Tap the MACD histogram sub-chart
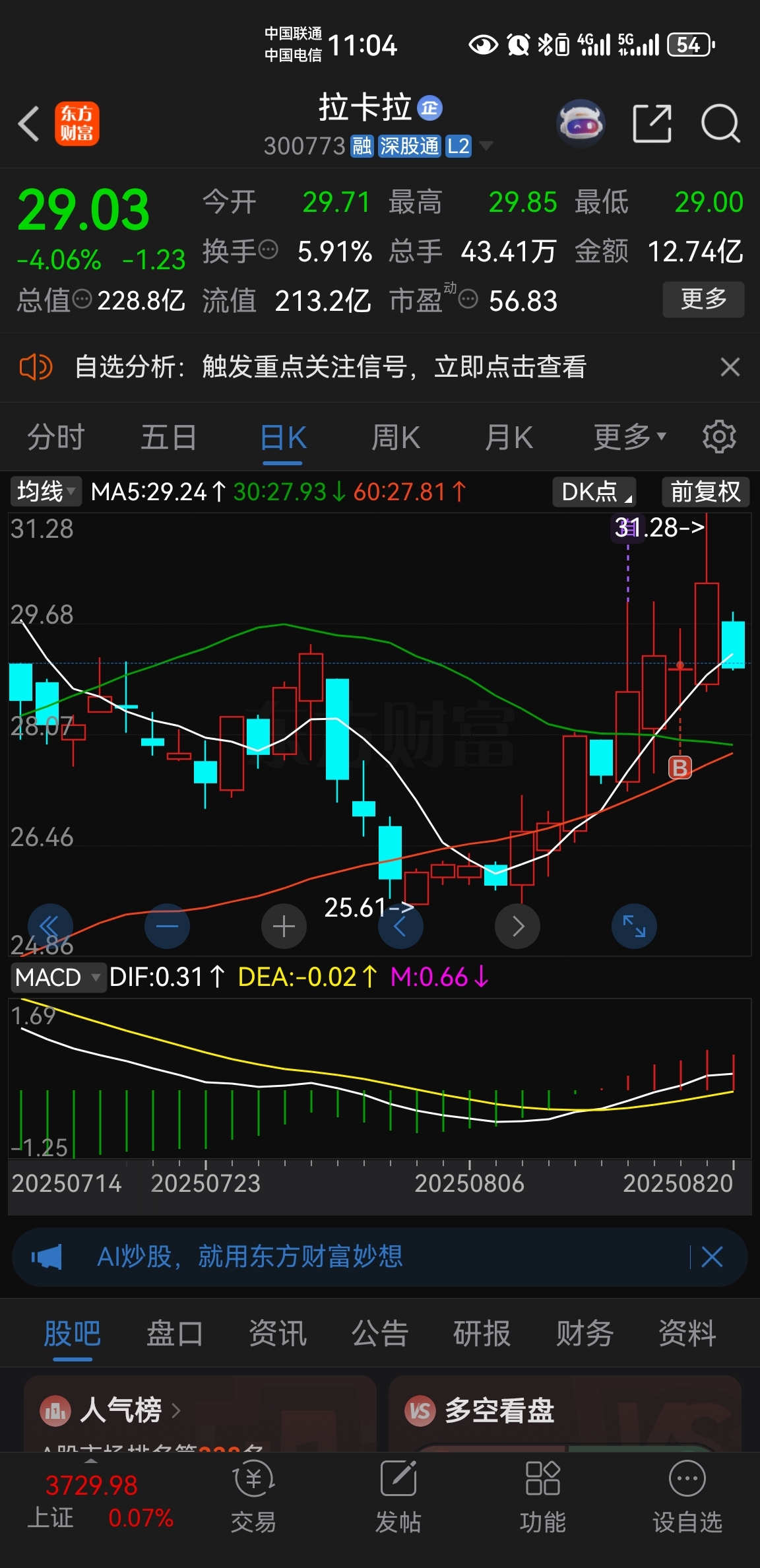Image resolution: width=760 pixels, height=1568 pixels. click(x=379, y=1078)
